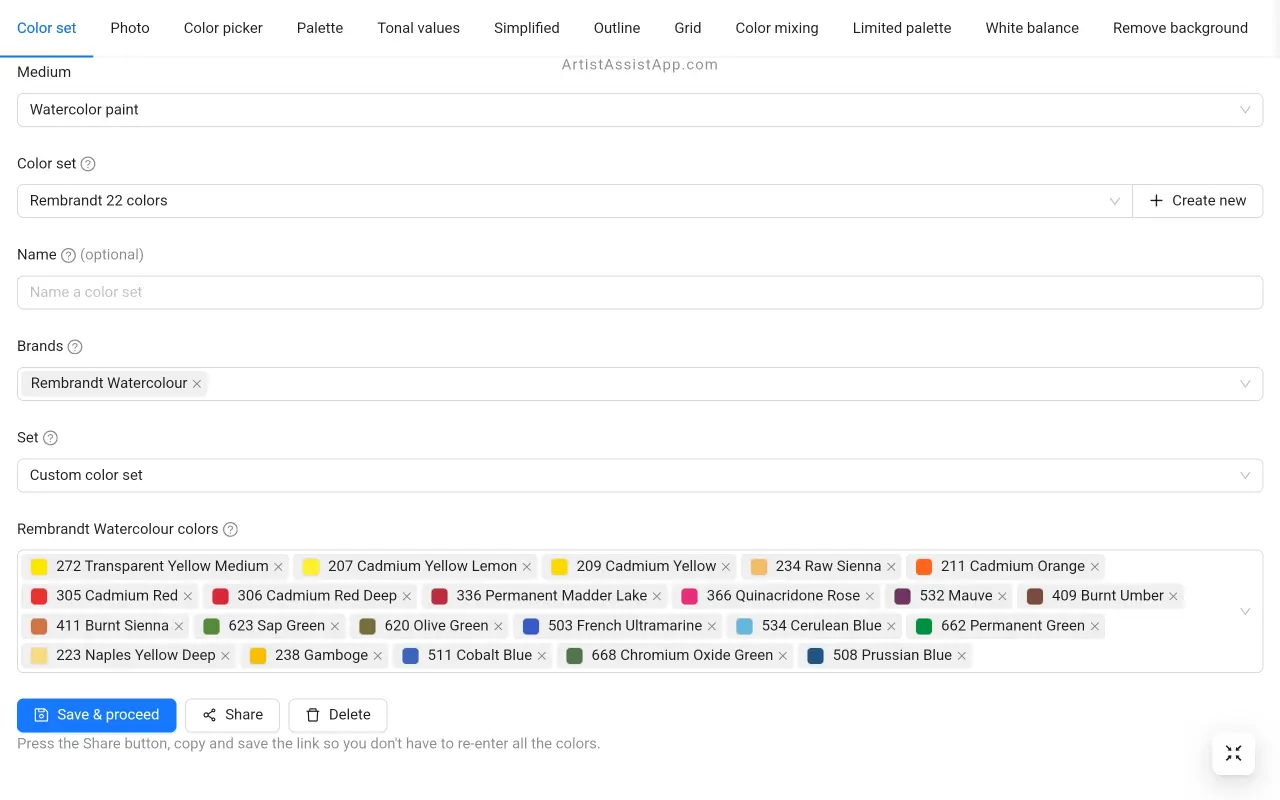Click the dark blue swatch of 508 Prussian Blue
Viewport: 1280px width, 800px height.
tap(815, 656)
